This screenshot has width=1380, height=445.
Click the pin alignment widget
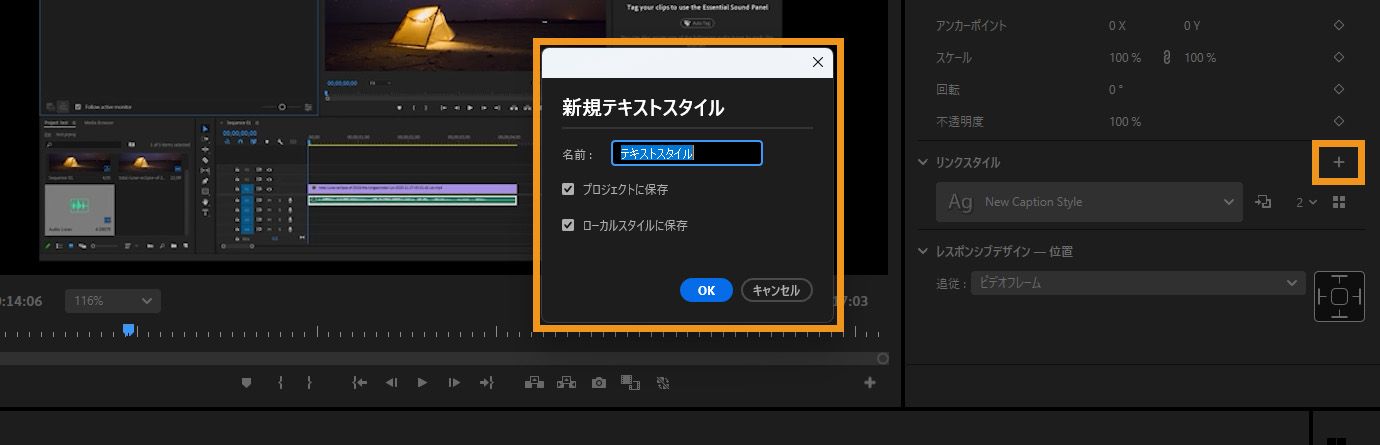[x=1339, y=297]
